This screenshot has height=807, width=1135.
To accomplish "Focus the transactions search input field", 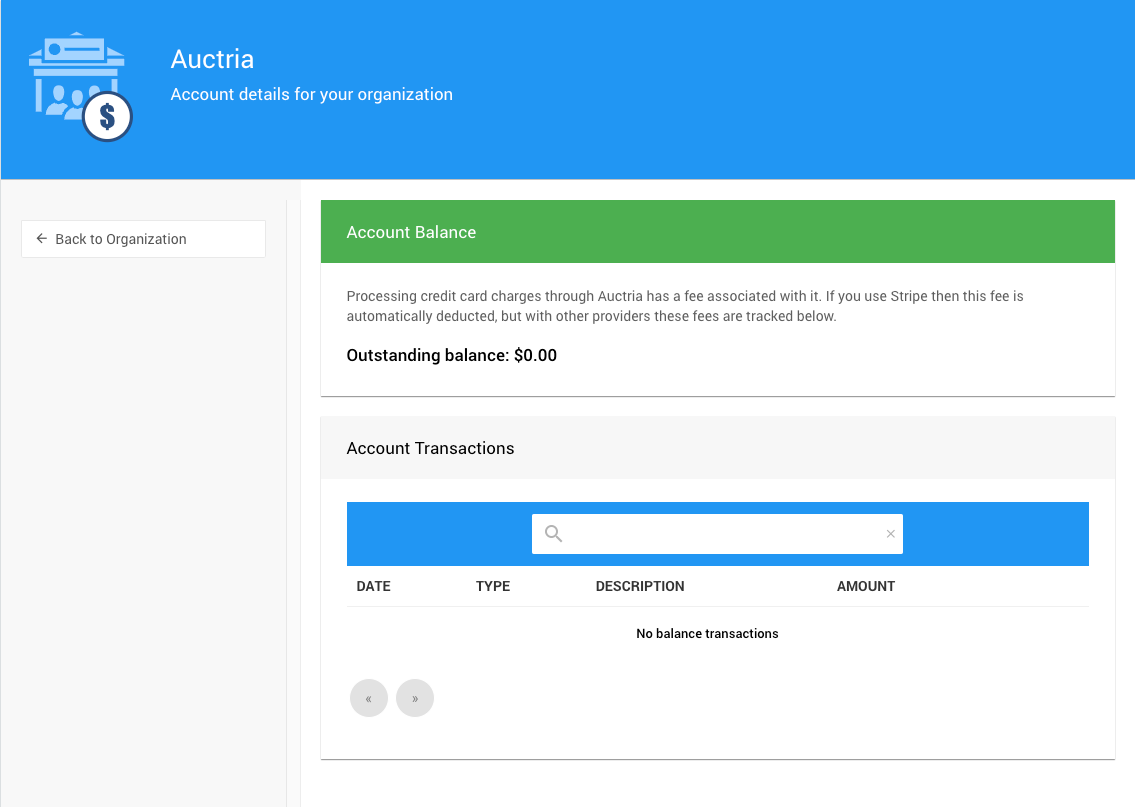I will [x=722, y=534].
